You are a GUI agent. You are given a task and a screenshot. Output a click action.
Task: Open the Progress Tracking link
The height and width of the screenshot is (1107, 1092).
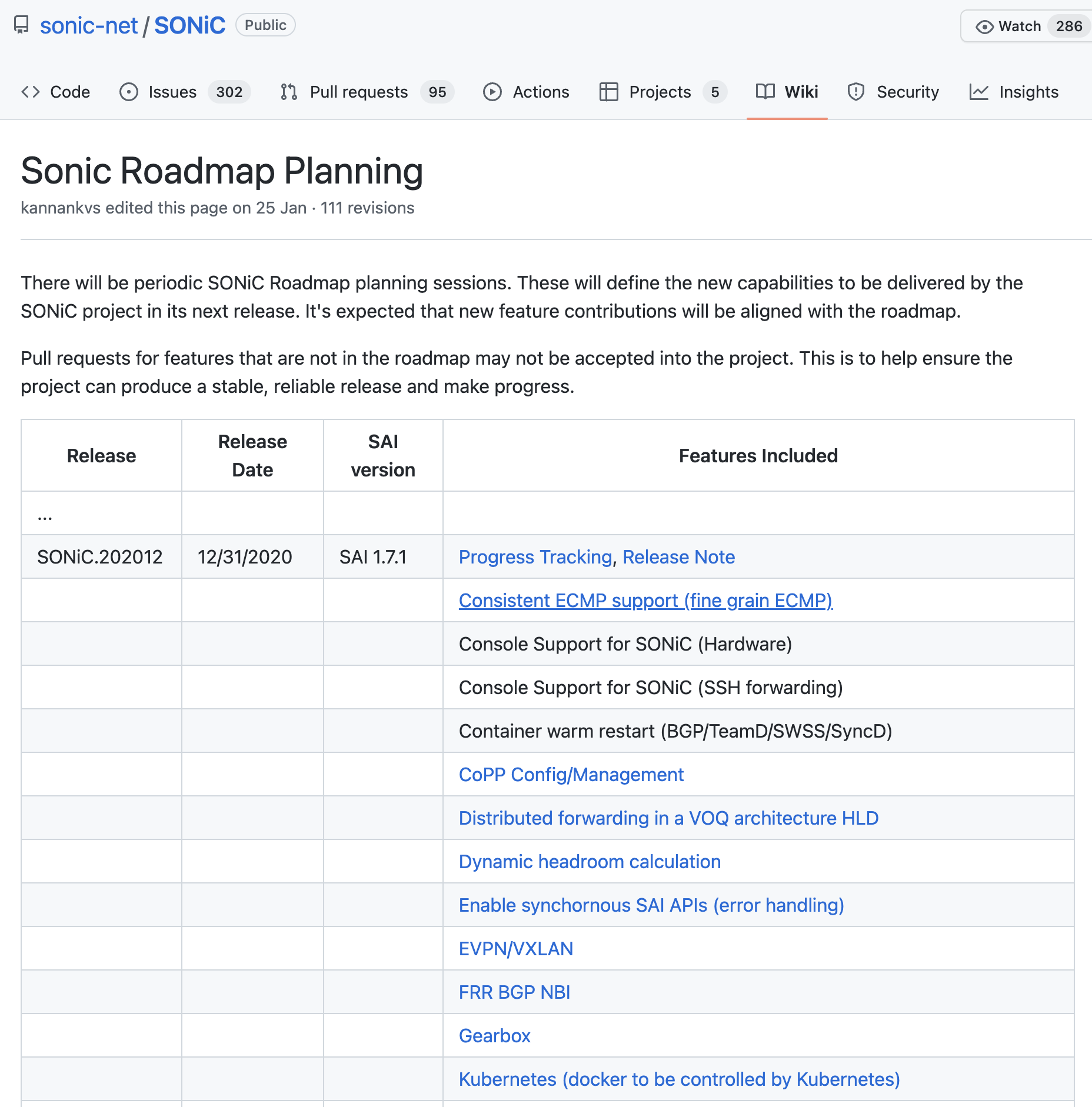click(535, 556)
